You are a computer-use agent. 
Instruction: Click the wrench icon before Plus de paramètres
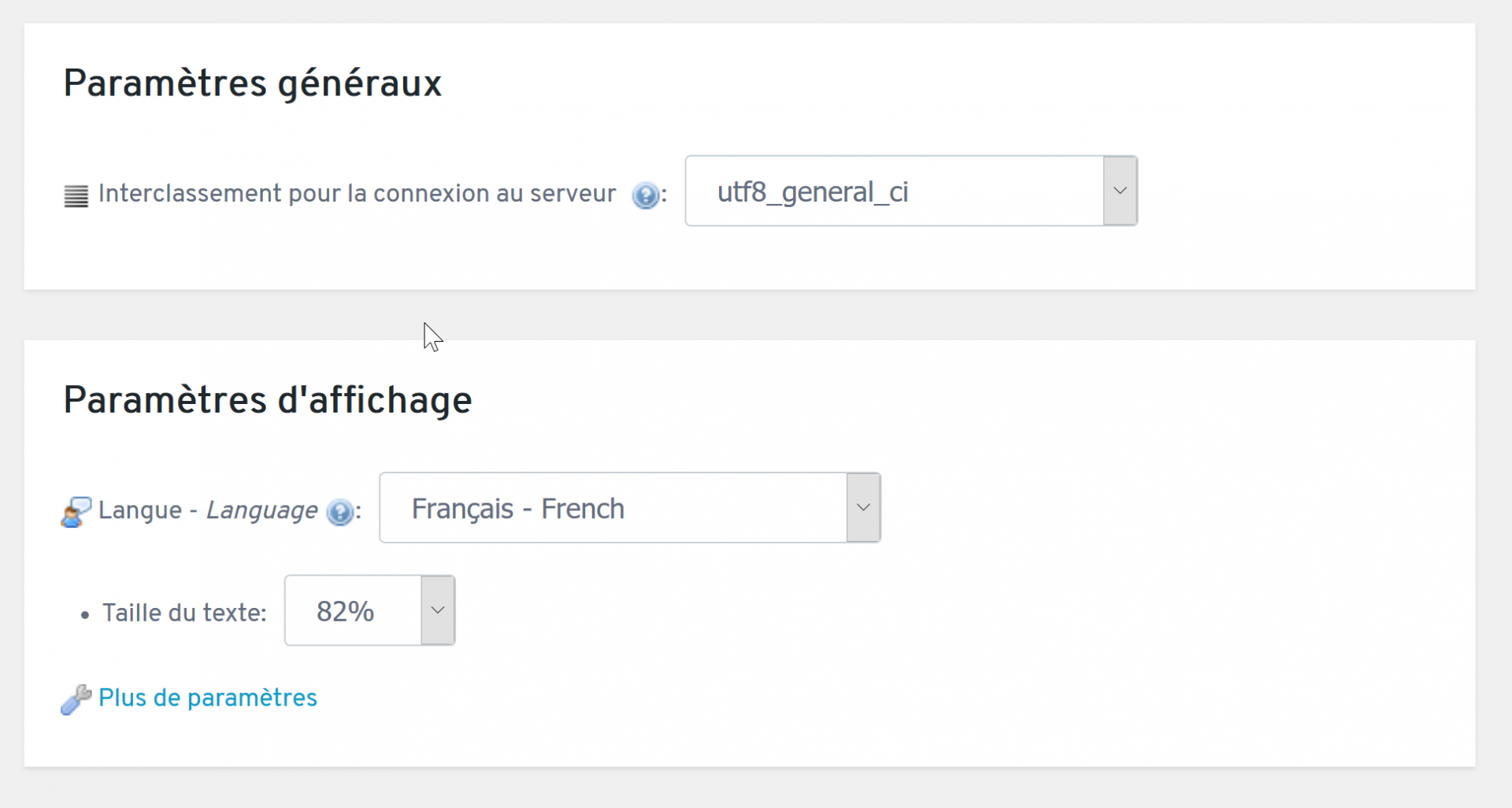click(x=76, y=699)
